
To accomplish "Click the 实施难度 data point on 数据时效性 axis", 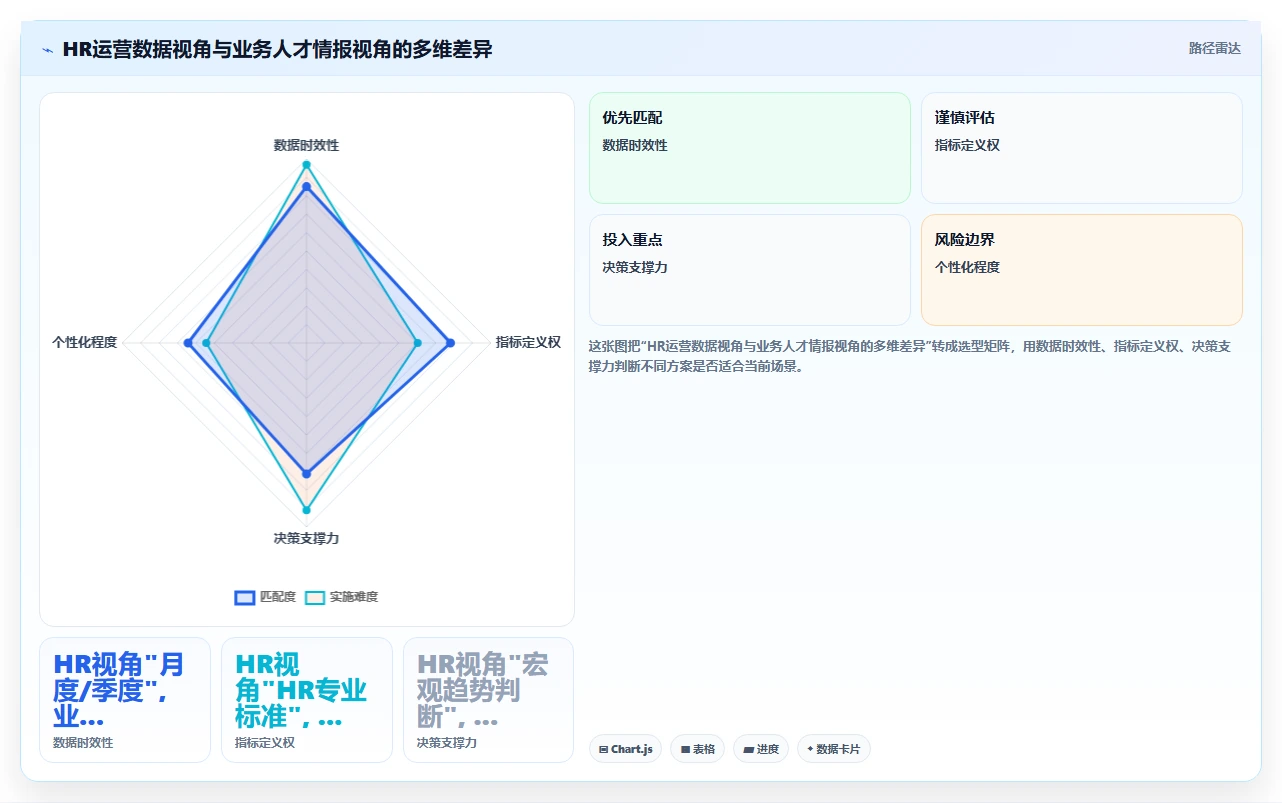I will coord(306,164).
